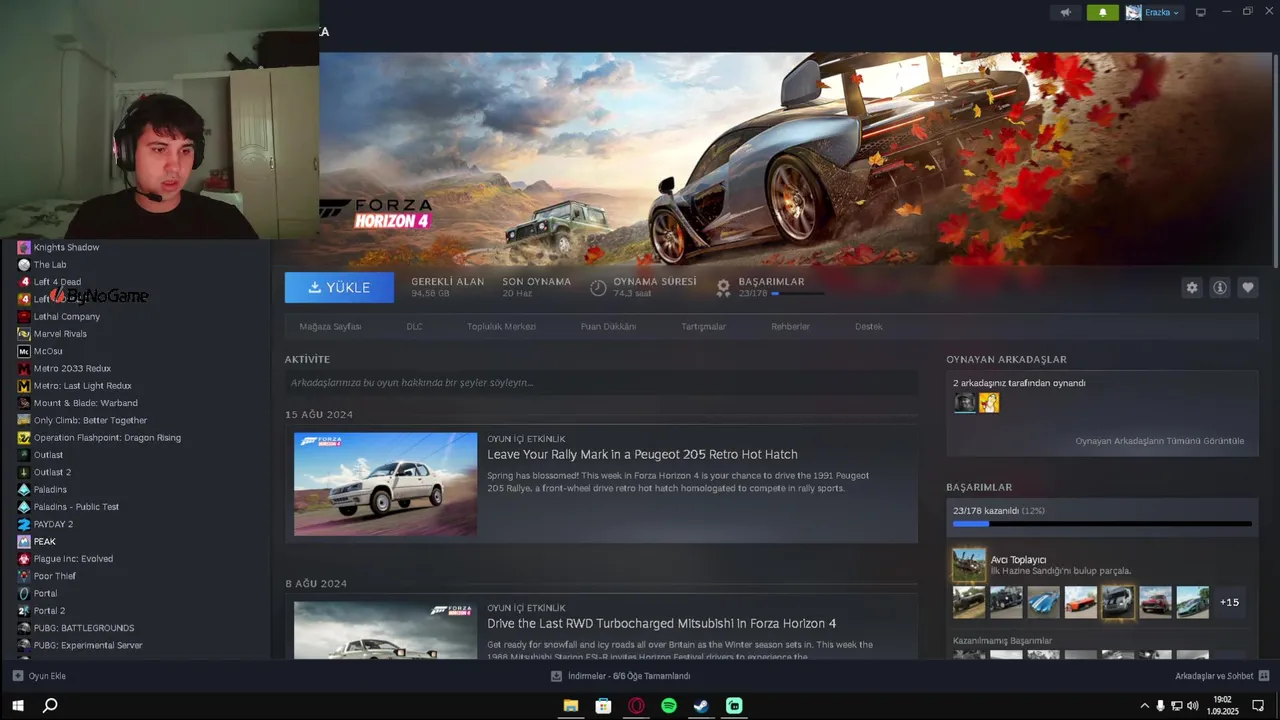Click the orange car achievement thumbnail
The height and width of the screenshot is (720, 1280).
pos(1080,602)
